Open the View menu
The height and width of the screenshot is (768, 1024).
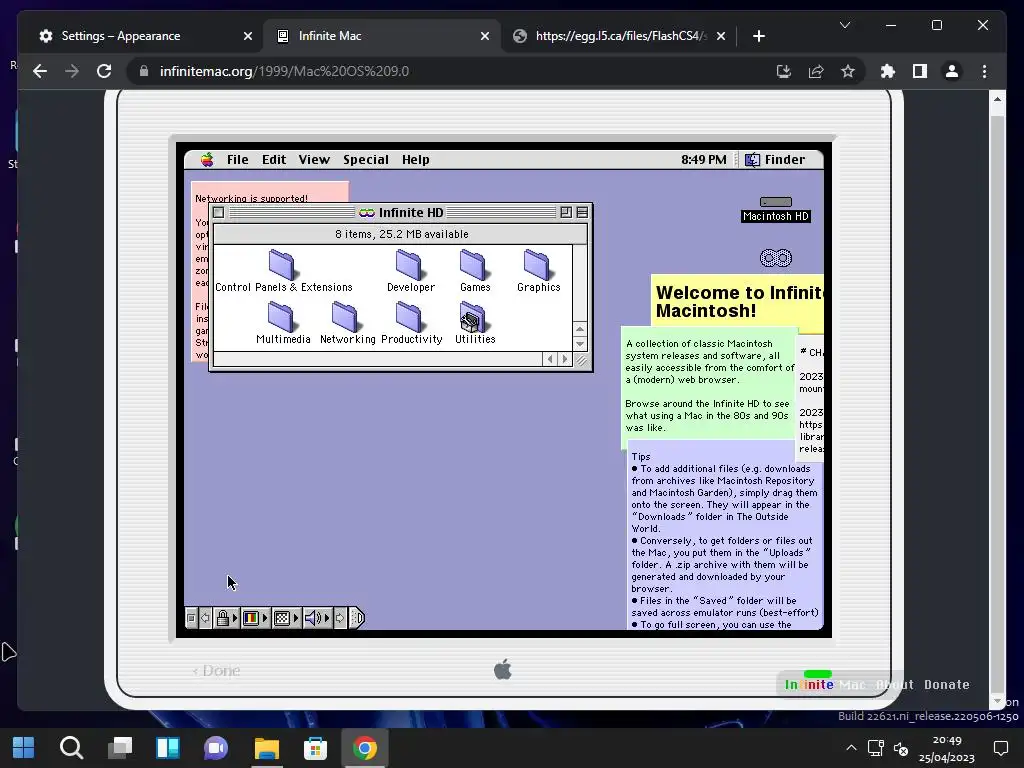point(314,159)
